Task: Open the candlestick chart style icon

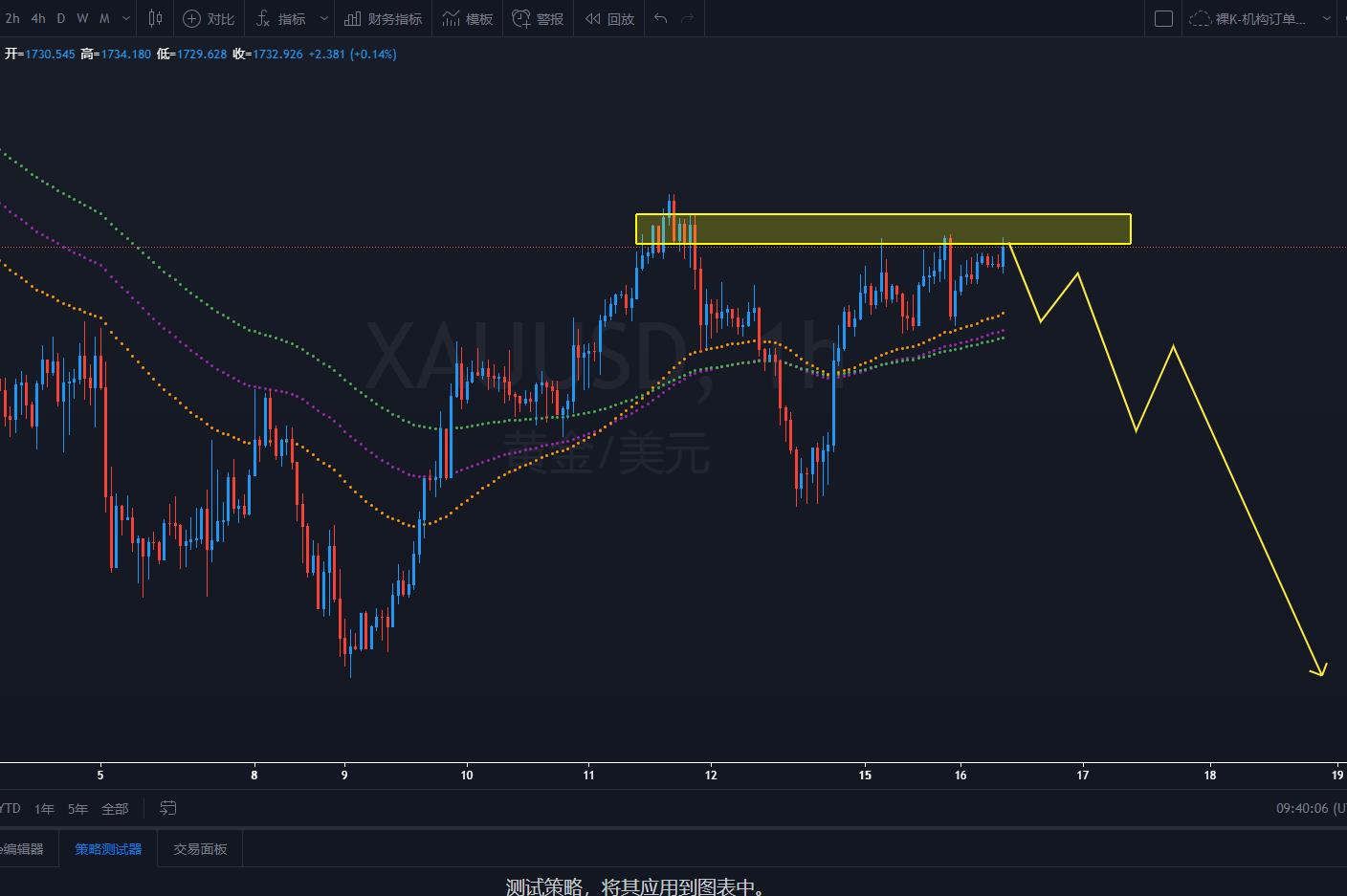Action: (155, 18)
